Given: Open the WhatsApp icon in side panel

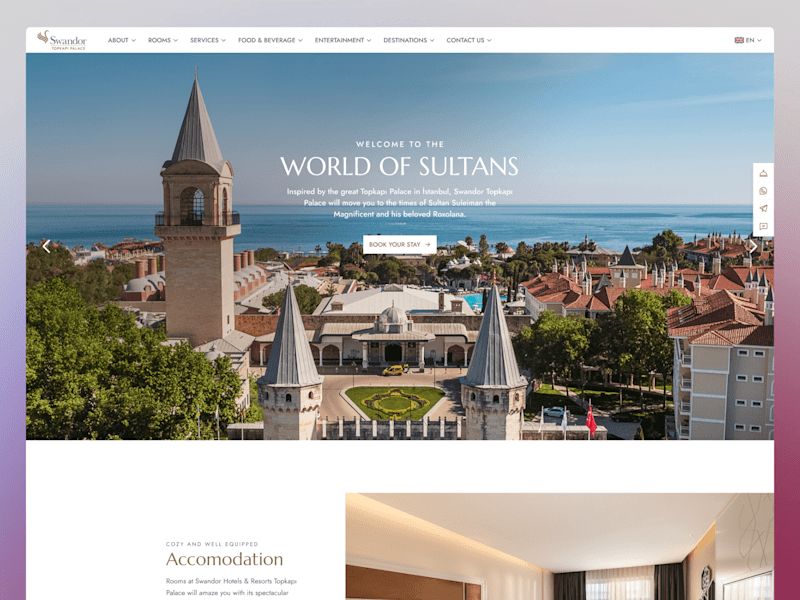Looking at the screenshot, I should [763, 191].
